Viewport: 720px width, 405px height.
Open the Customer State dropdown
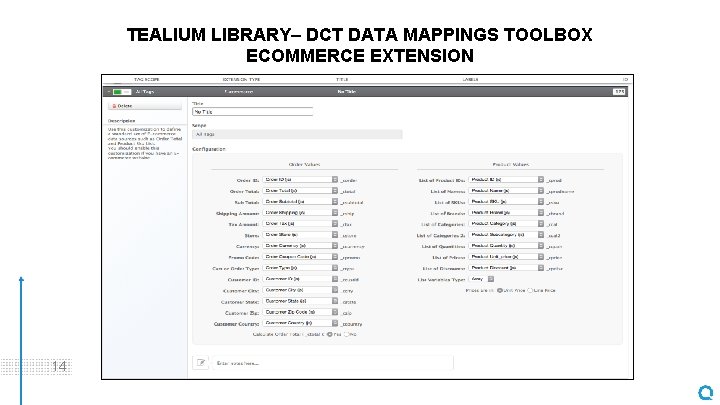[300, 301]
